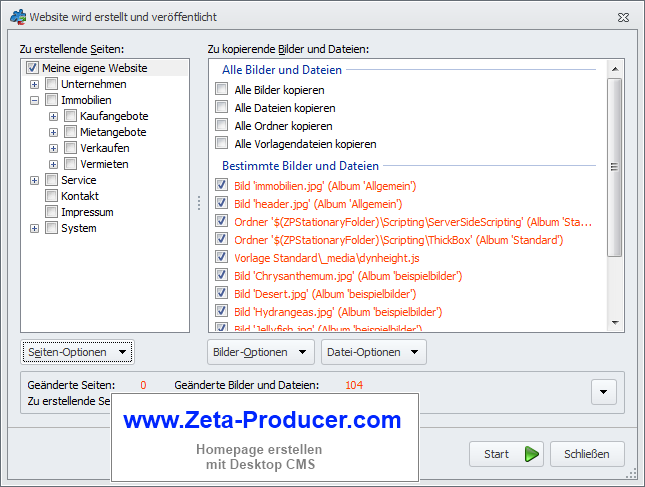Click the text Bild 'Desert.jpg' (Album 'beispielbilder')
645x487 pixels.
point(325,294)
